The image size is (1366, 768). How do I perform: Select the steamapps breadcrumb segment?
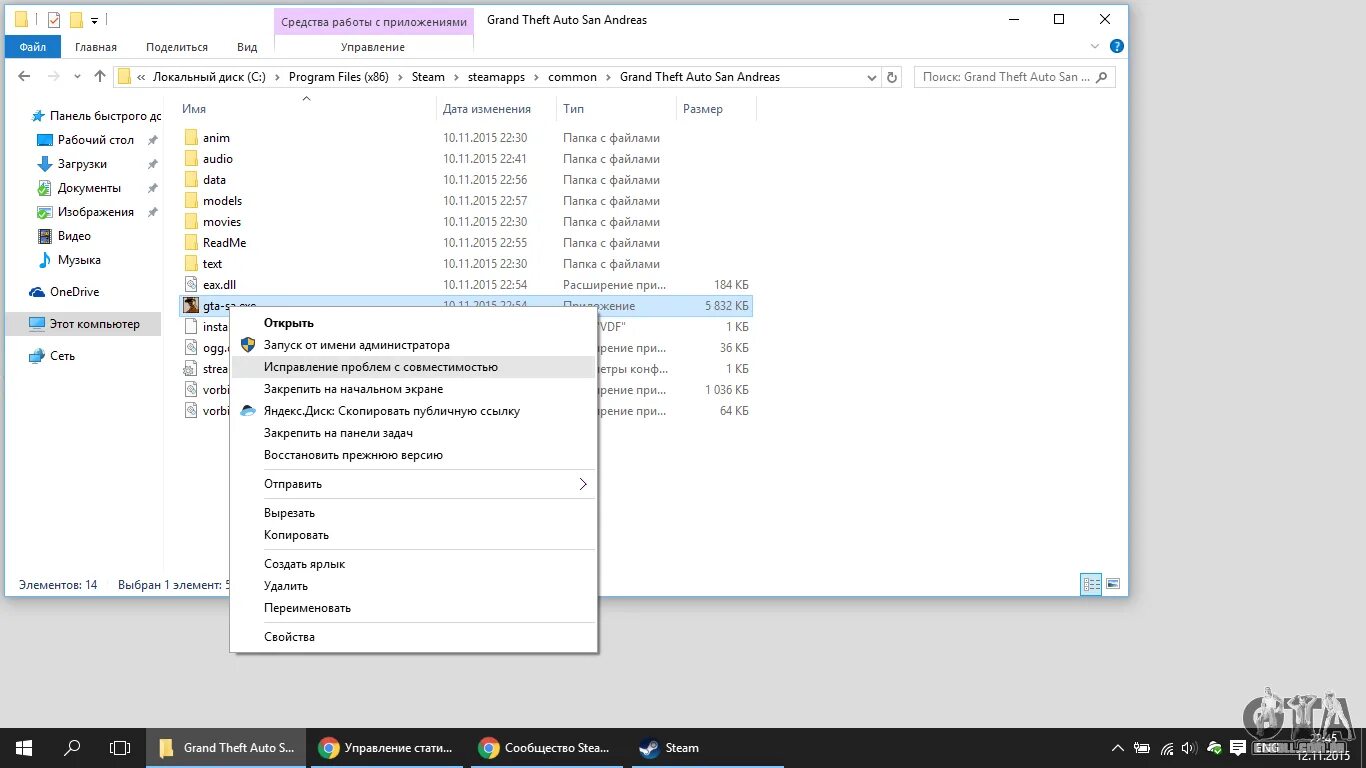[496, 77]
